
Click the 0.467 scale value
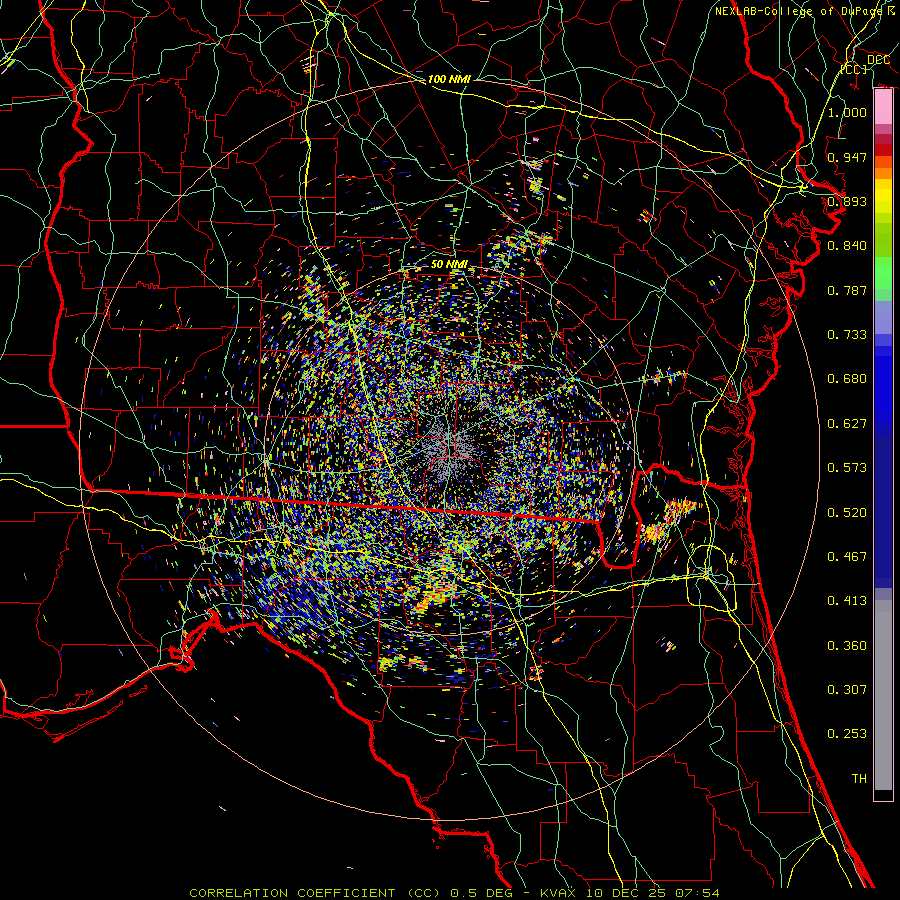pos(847,557)
